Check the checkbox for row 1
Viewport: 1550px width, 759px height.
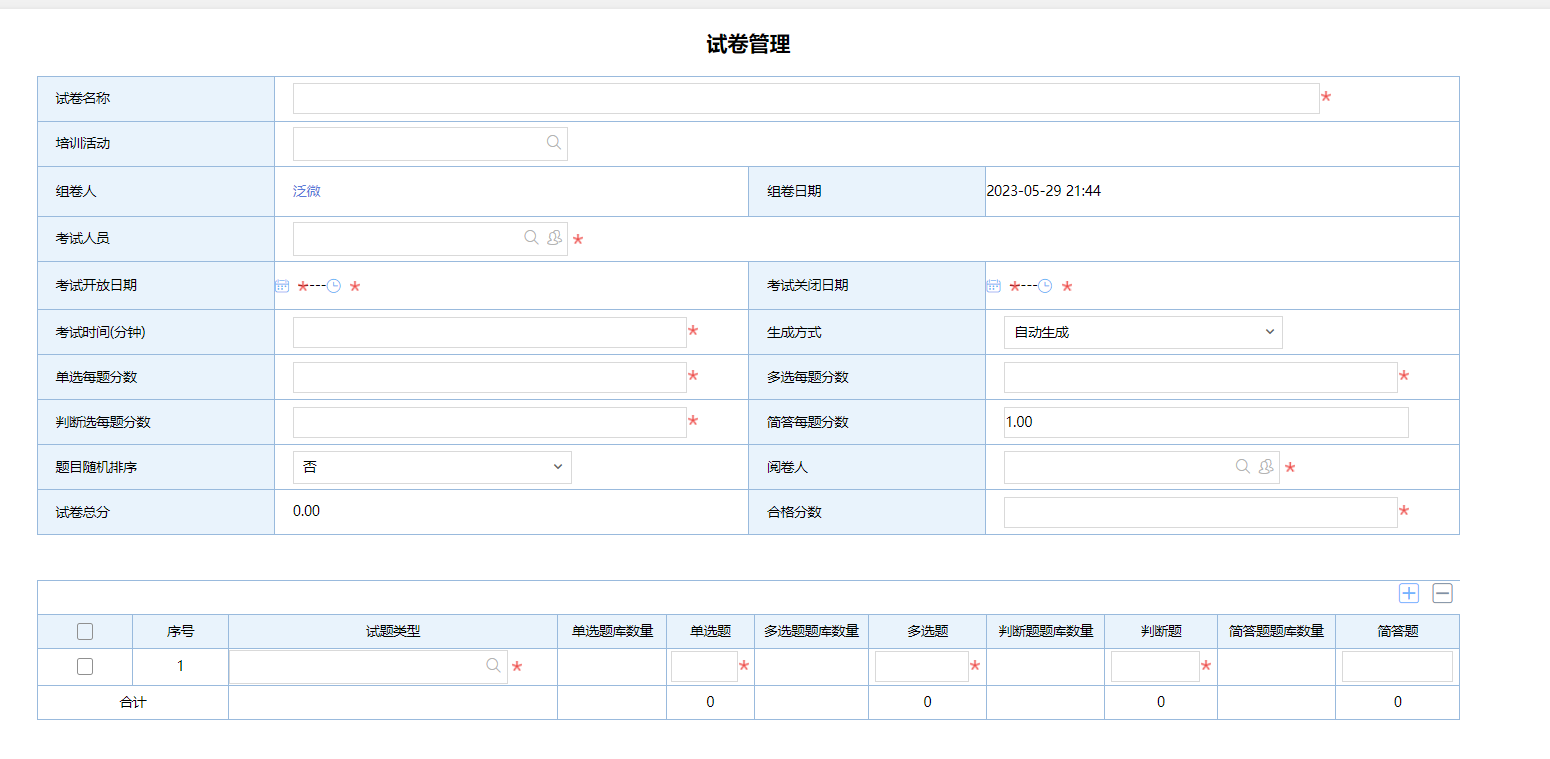pos(85,666)
